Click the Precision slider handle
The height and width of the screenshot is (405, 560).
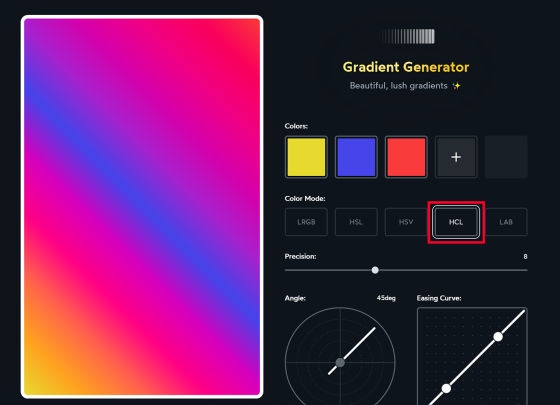375,270
